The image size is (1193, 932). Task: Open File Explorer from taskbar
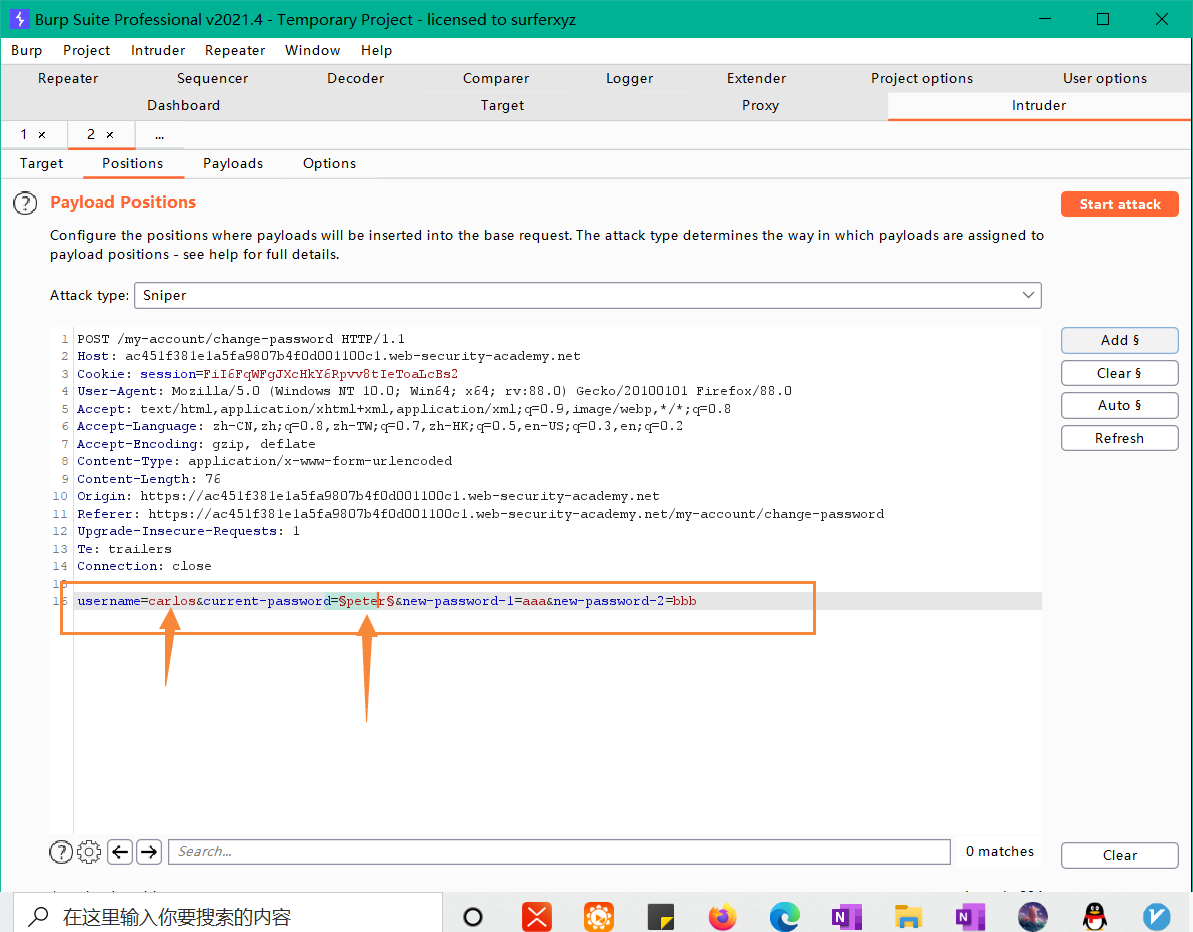(908, 917)
